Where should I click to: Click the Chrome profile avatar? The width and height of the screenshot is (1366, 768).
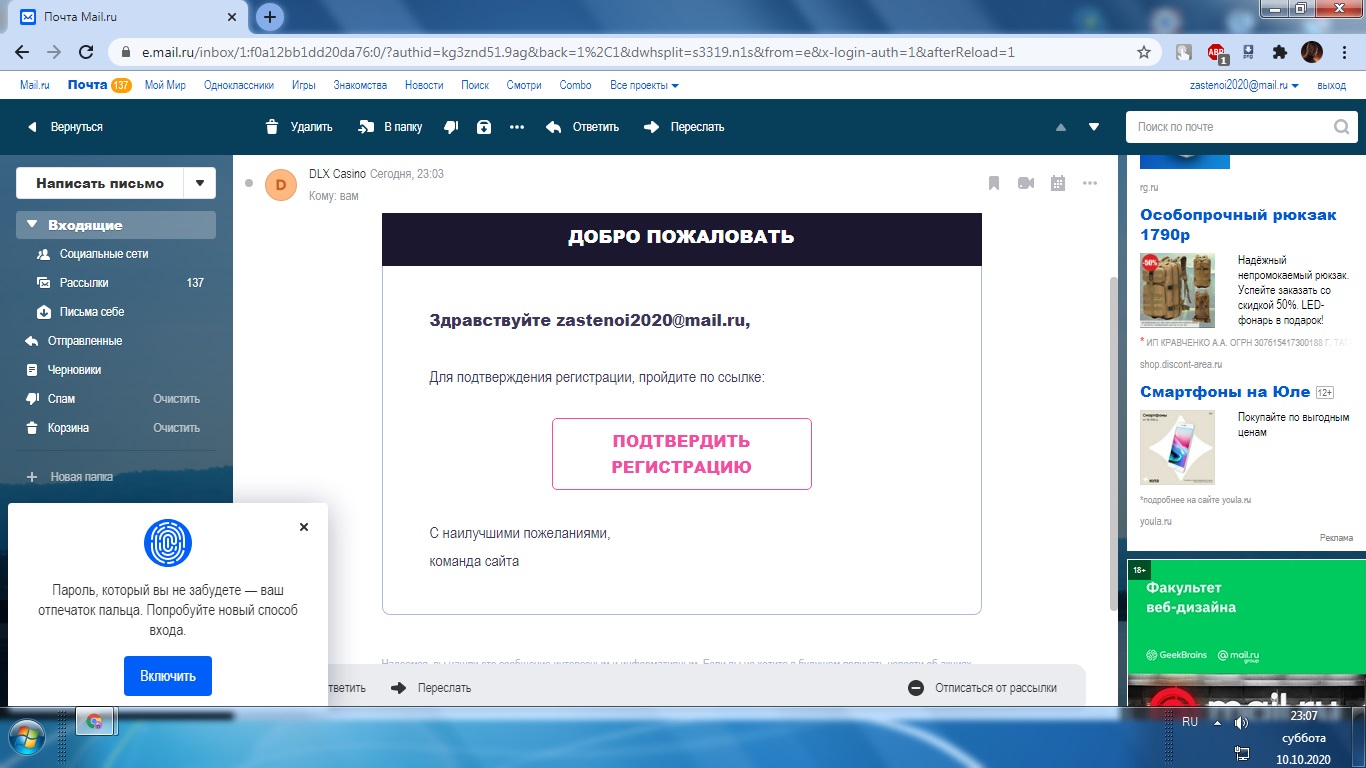[1312, 52]
